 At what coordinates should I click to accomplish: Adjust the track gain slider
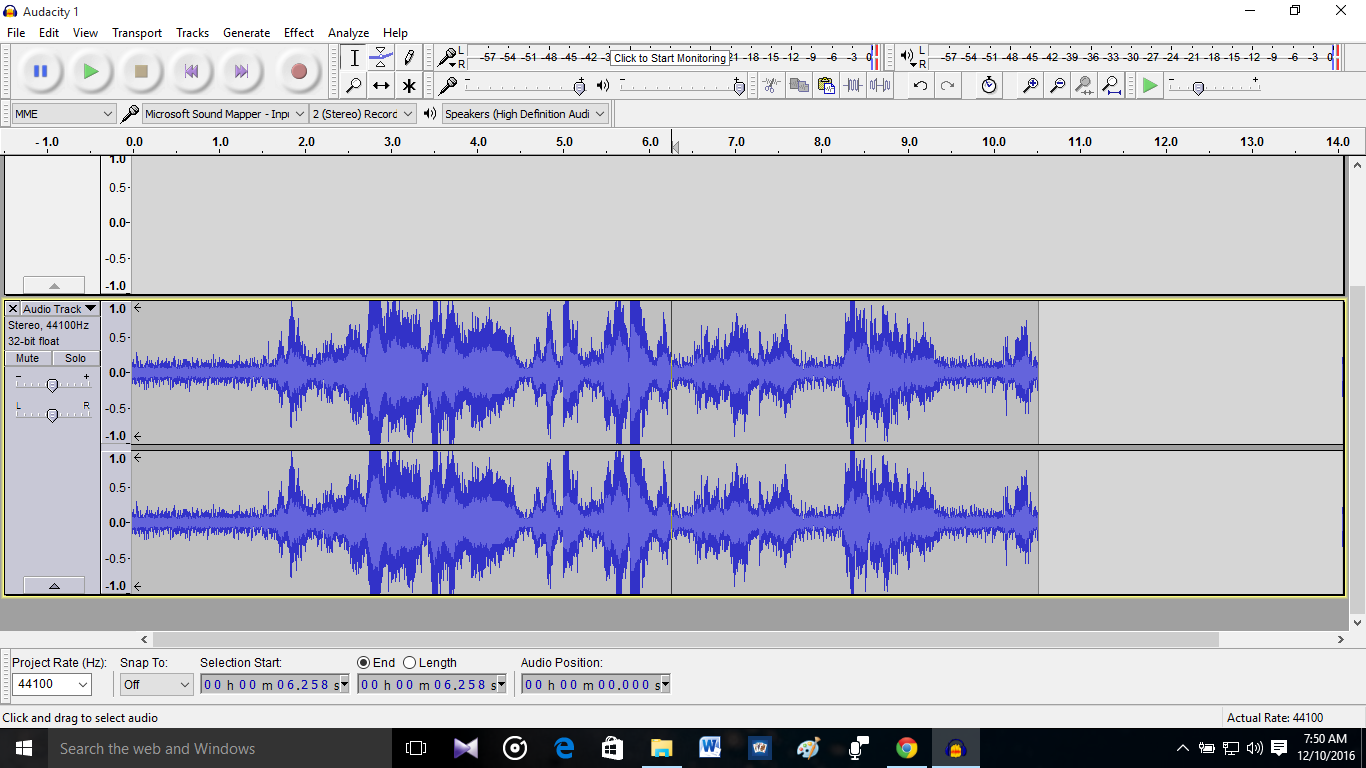pos(52,385)
